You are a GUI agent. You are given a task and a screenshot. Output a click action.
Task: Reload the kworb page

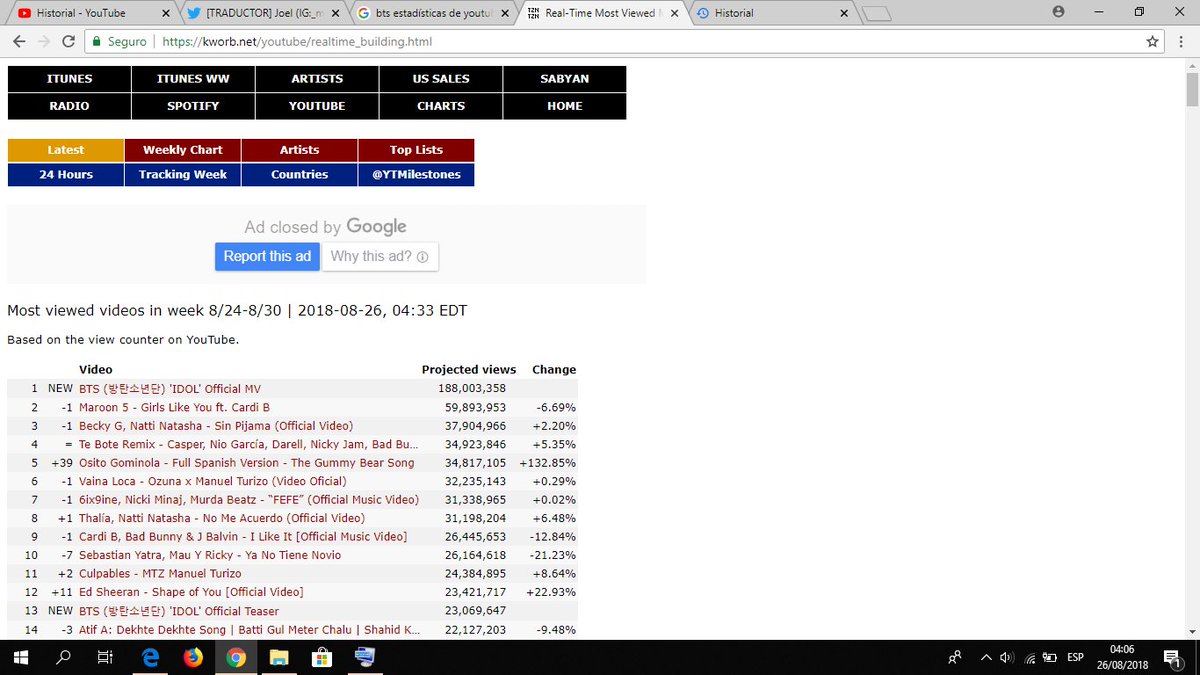[68, 42]
